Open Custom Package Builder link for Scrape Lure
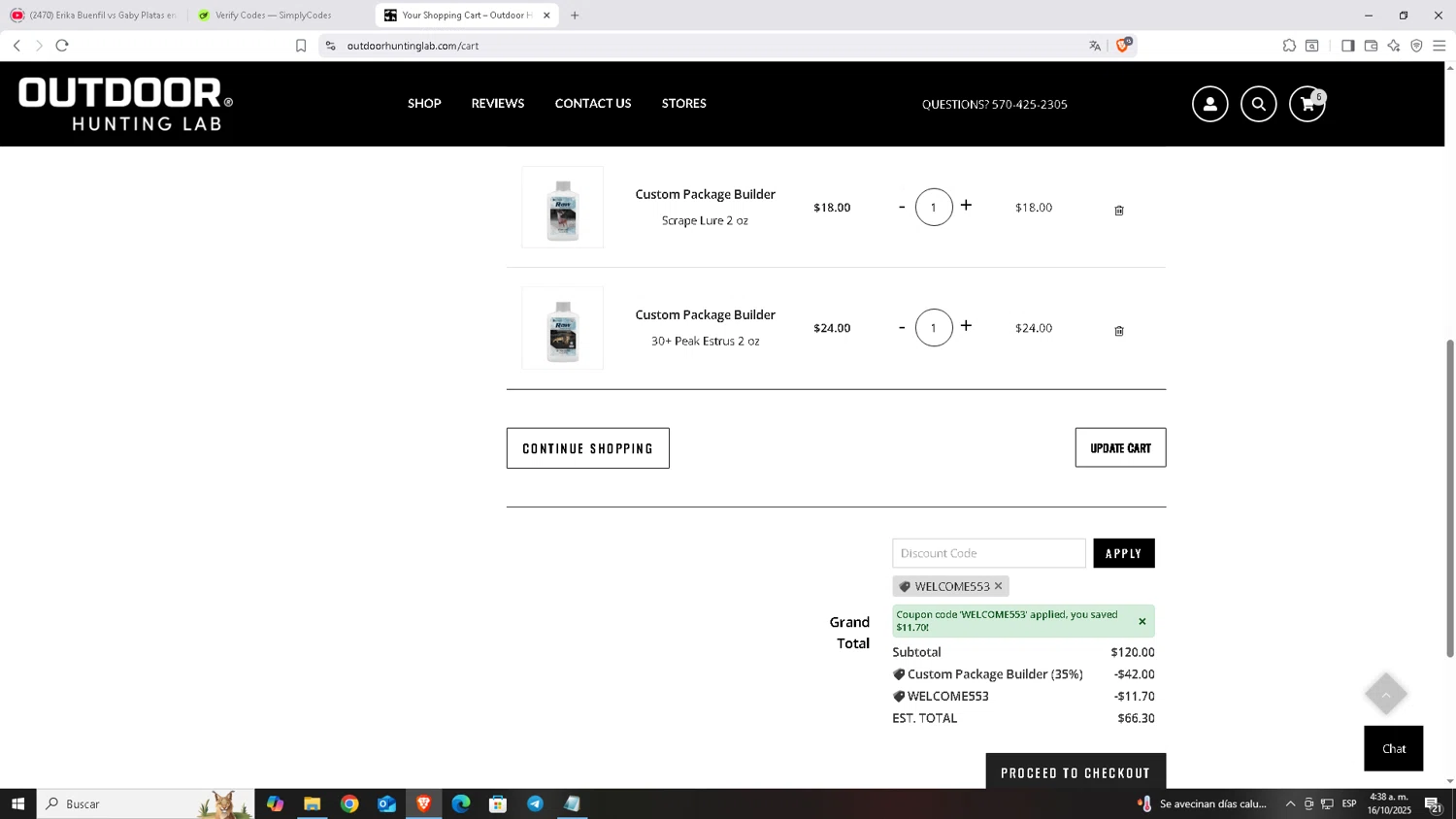1456x819 pixels. [x=706, y=194]
